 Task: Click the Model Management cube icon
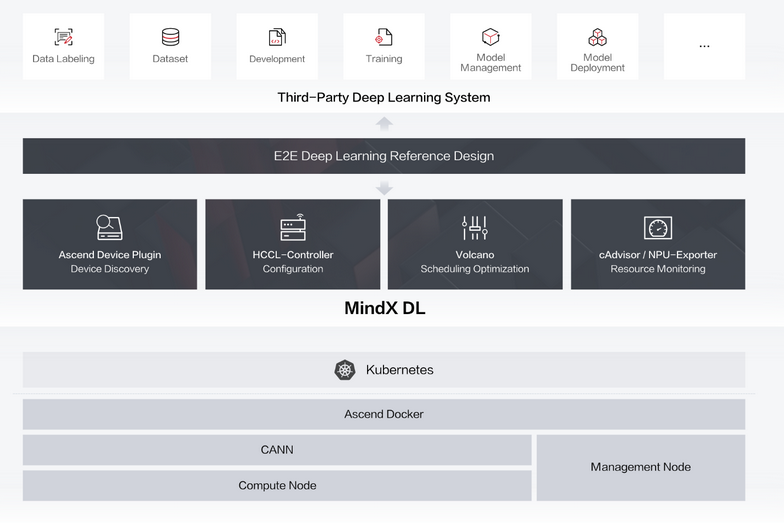coord(490,36)
